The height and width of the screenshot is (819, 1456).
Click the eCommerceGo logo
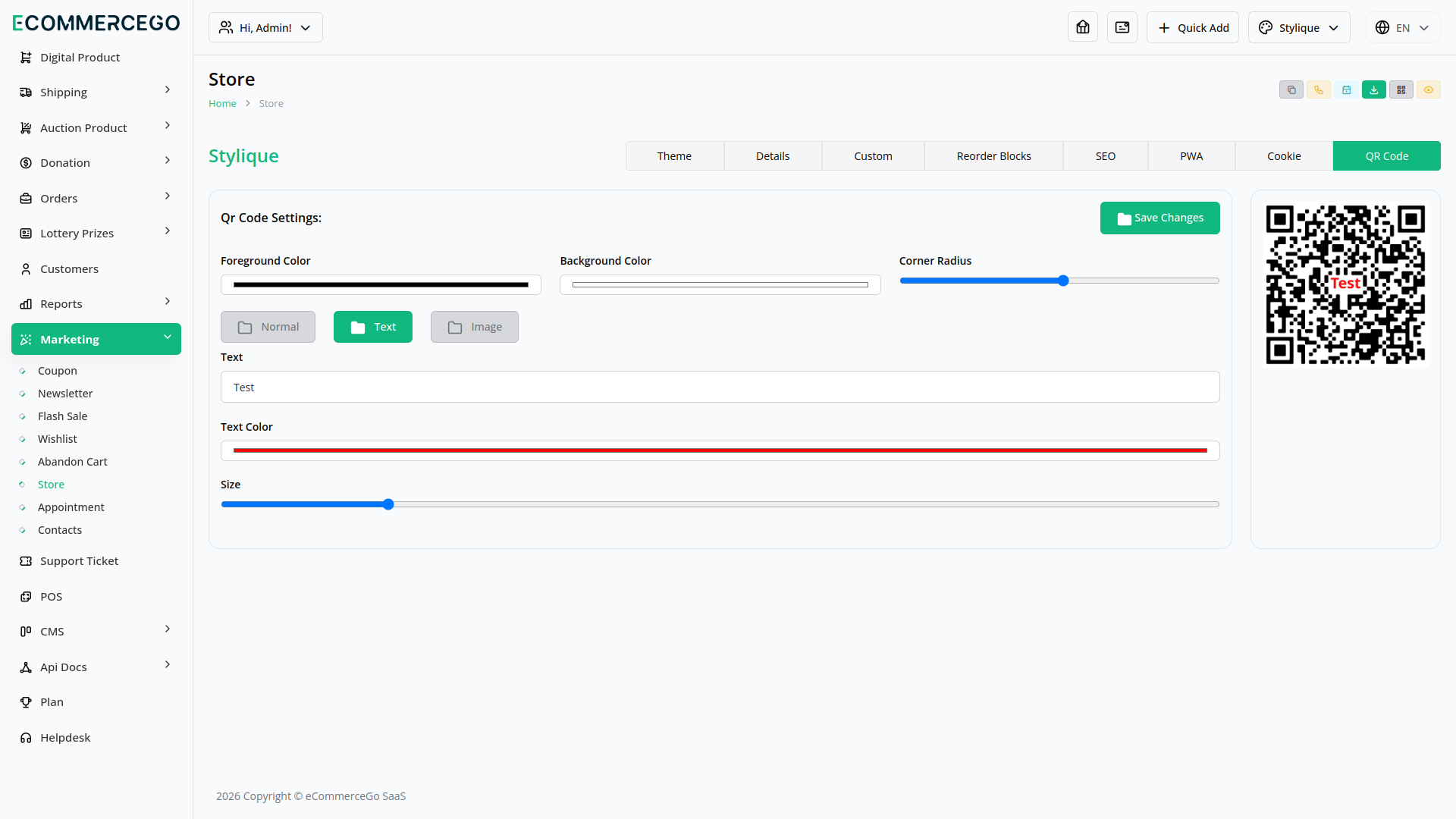point(96,23)
